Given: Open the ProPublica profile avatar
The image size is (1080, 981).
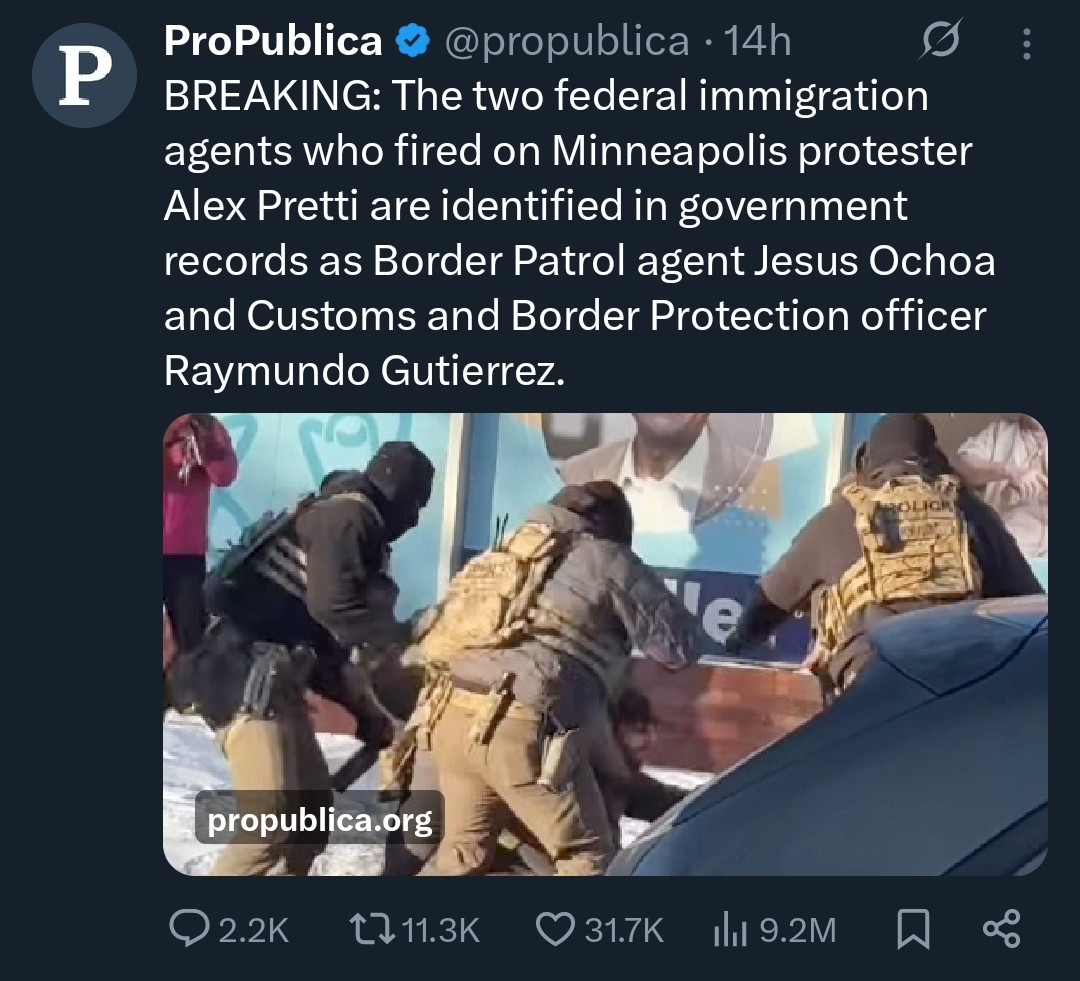Looking at the screenshot, I should pos(84,75).
